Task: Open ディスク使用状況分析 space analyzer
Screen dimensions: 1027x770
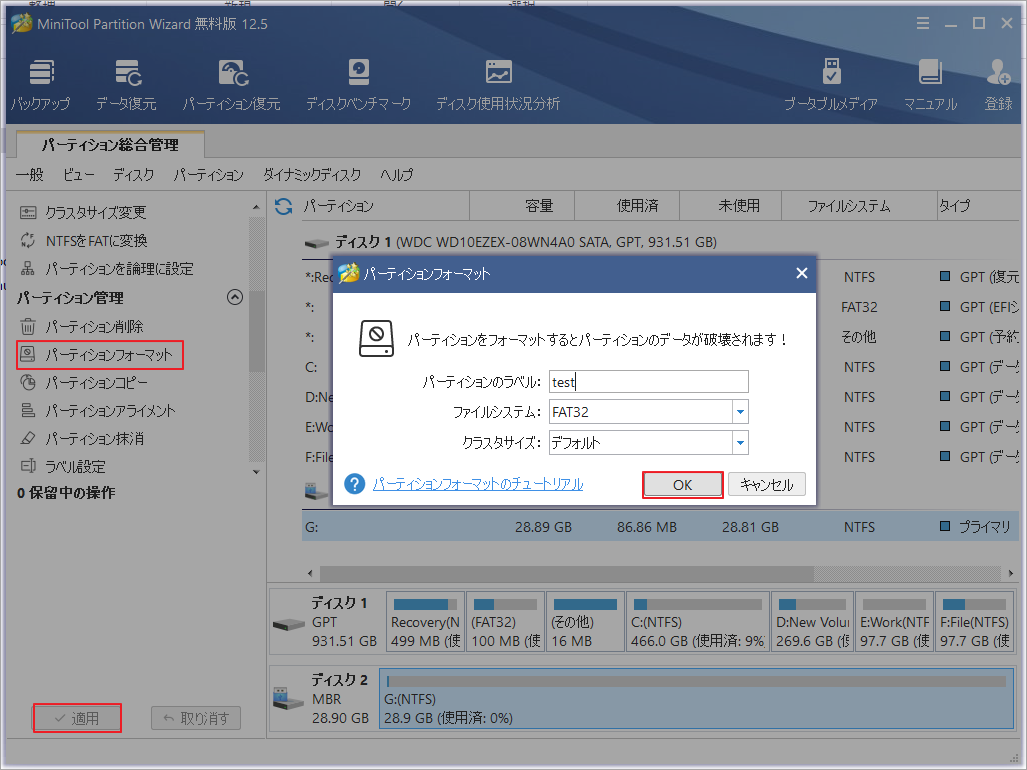Action: point(498,85)
